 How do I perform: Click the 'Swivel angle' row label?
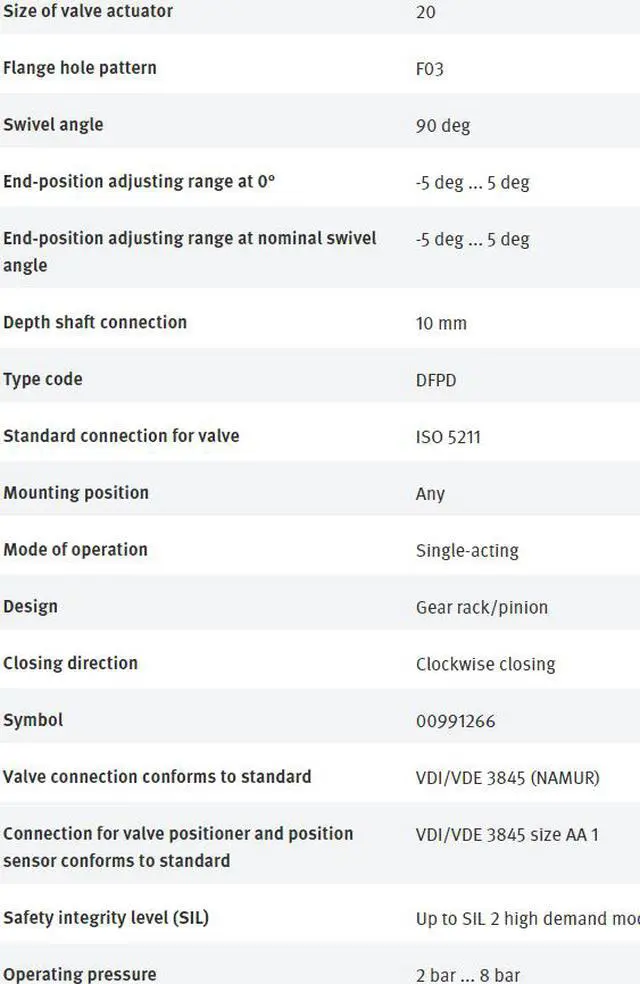(53, 125)
